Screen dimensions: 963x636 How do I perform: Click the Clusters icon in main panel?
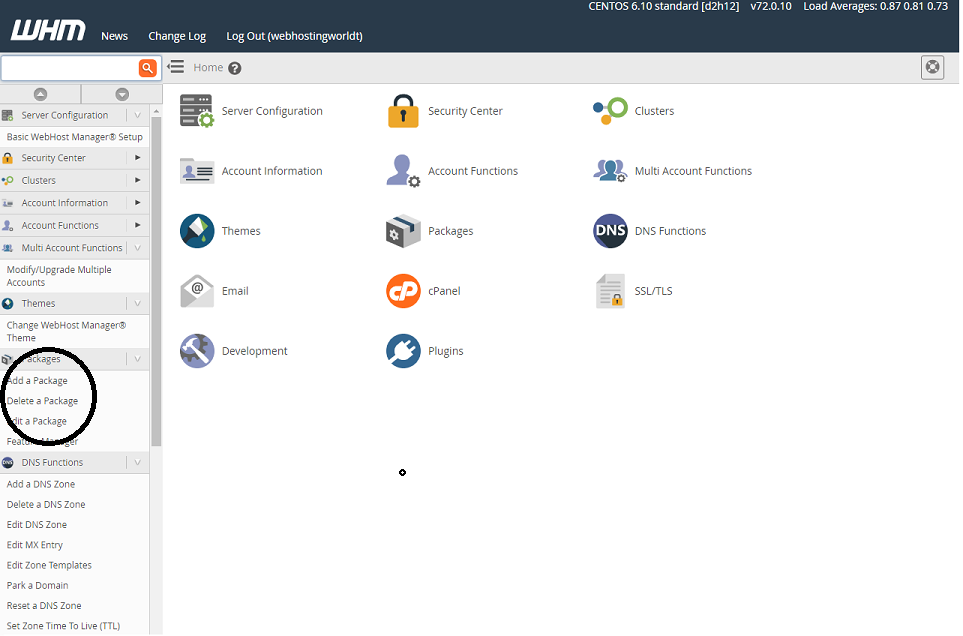tap(610, 111)
